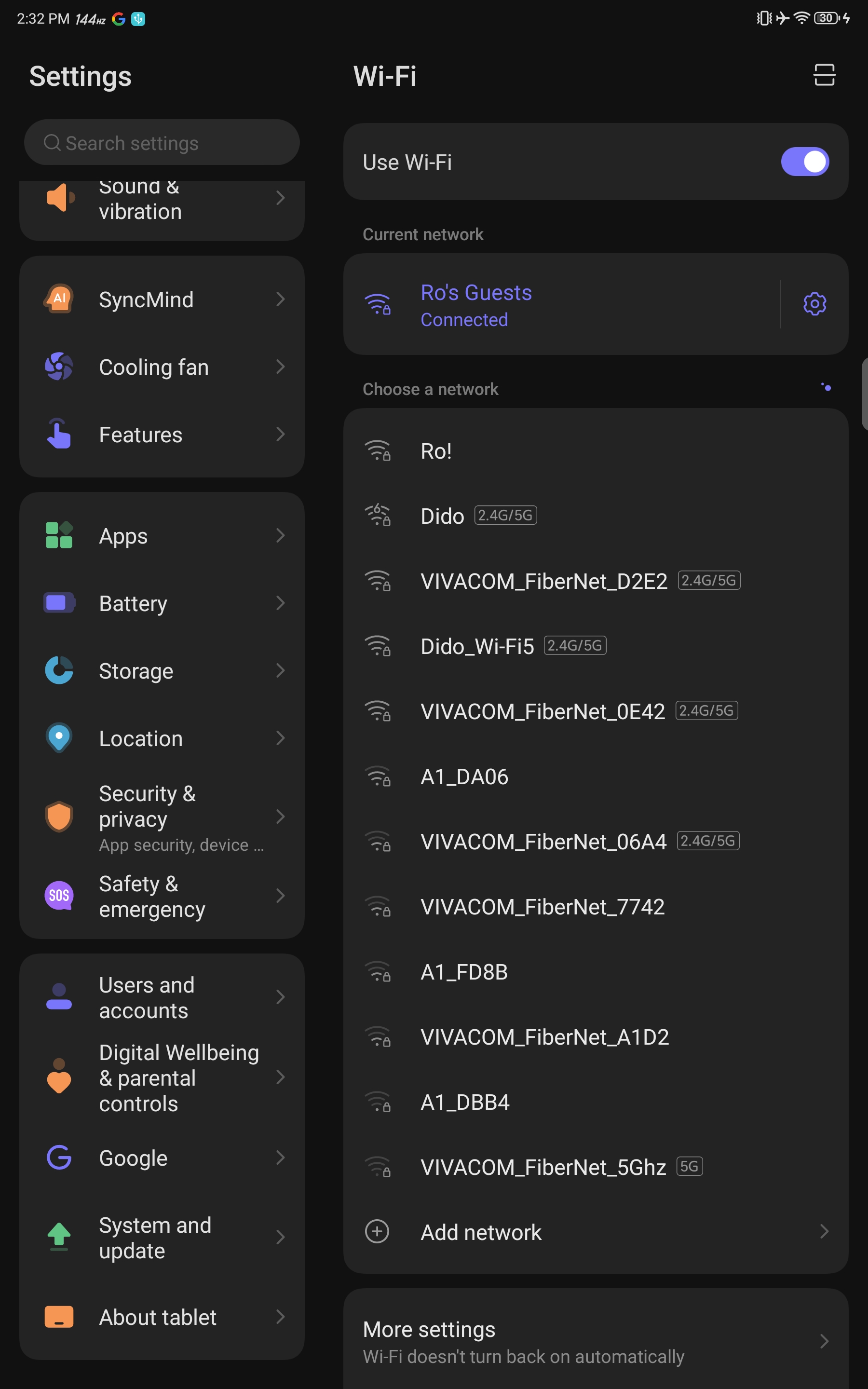Tap the Users and accounts person icon
This screenshot has height=1389, width=868.
pyautogui.click(x=59, y=996)
